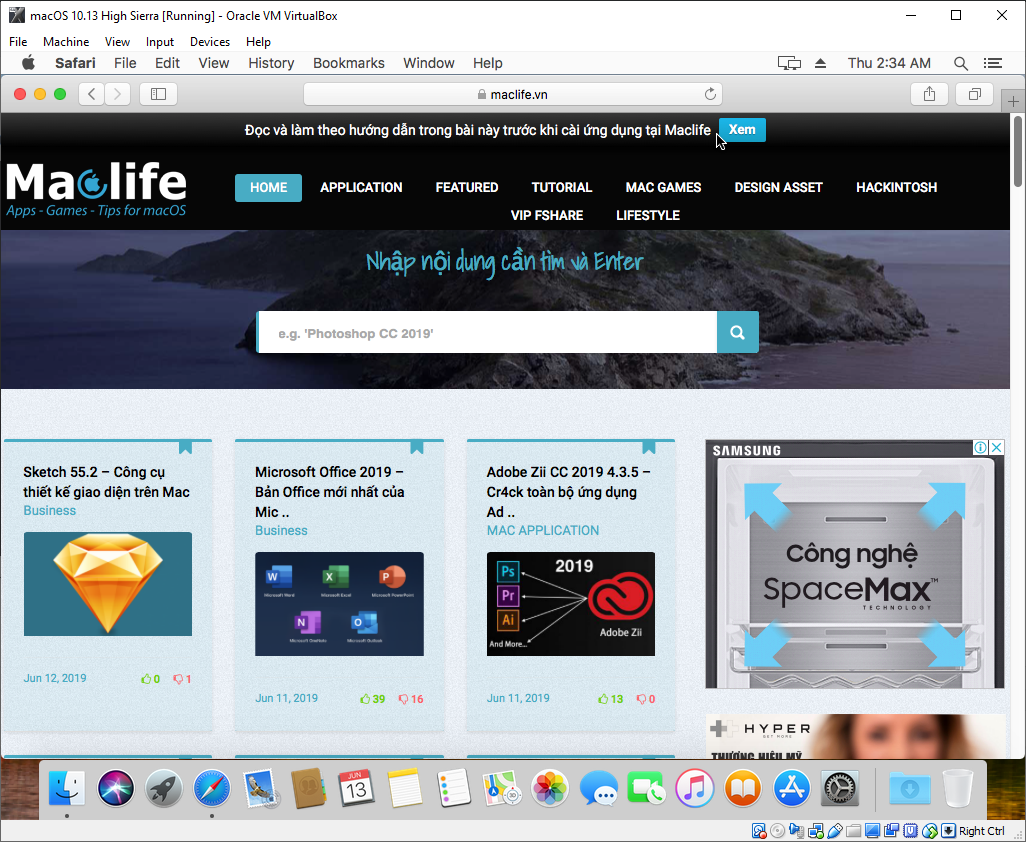This screenshot has width=1026, height=842.
Task: Dislike the Microsoft Office 2019 post
Action: coord(406,699)
